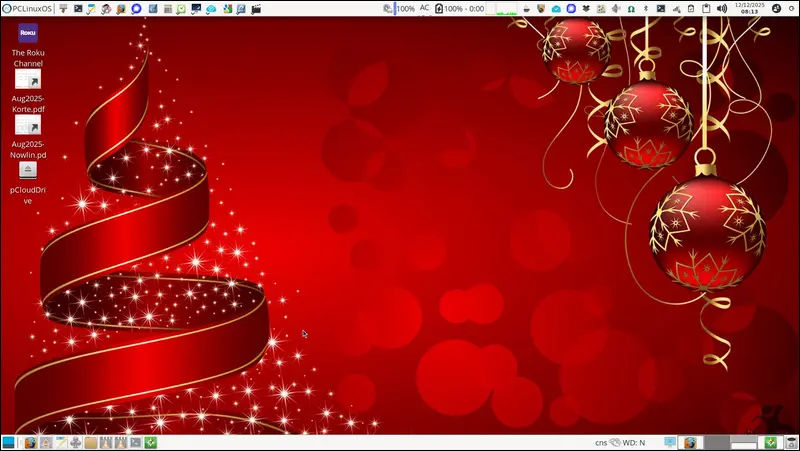Click the monitor icon next to WD: N
The image size is (800, 451).
pos(670,442)
